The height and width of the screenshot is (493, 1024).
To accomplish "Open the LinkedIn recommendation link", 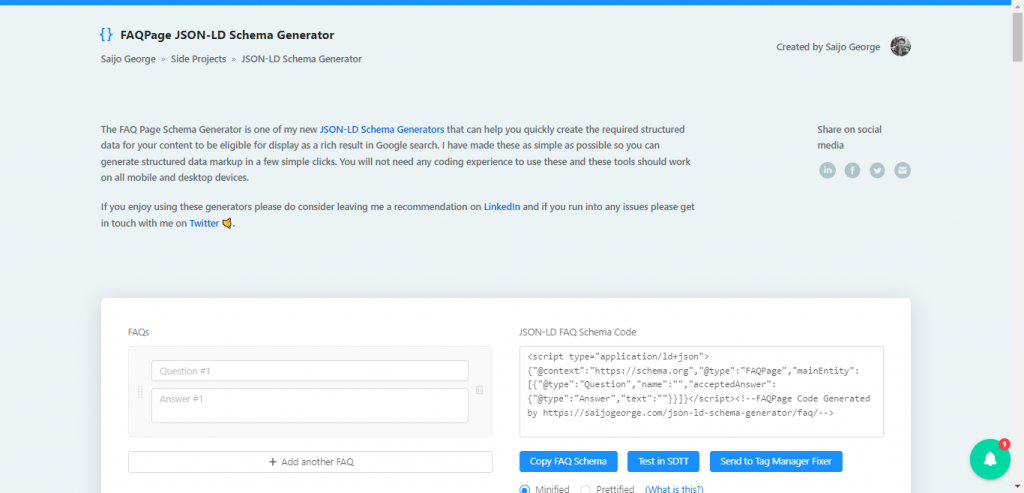I will click(x=502, y=207).
